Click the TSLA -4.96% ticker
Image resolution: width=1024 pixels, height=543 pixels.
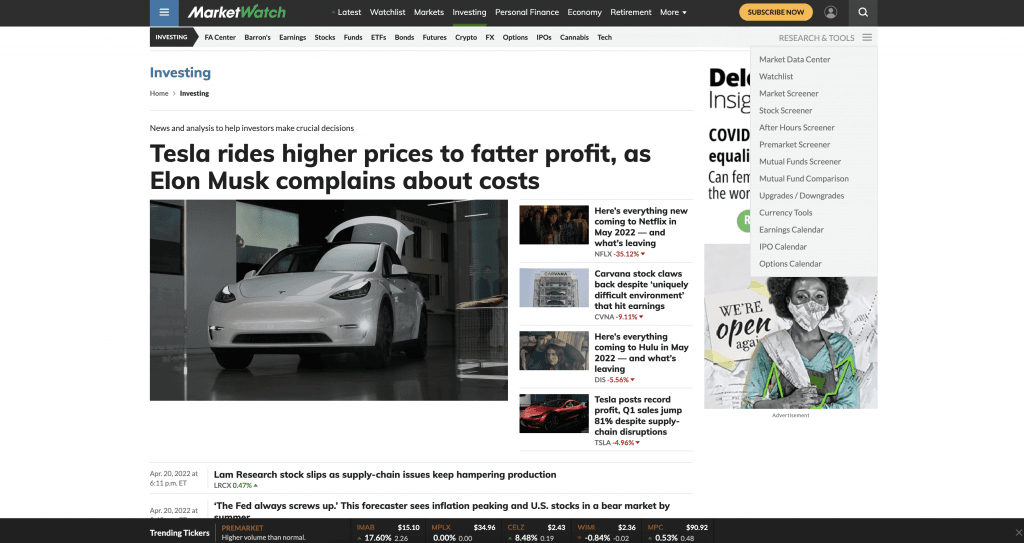point(615,443)
